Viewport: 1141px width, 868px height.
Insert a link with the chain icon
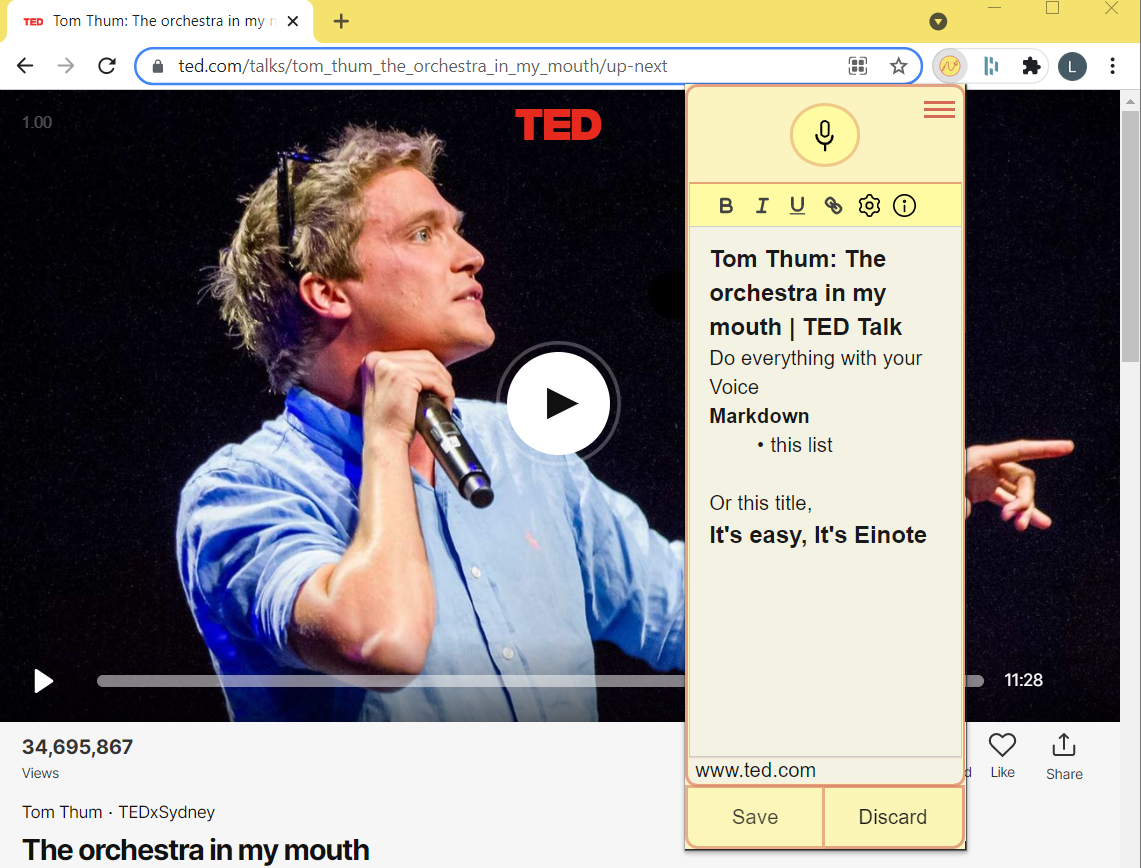(833, 206)
